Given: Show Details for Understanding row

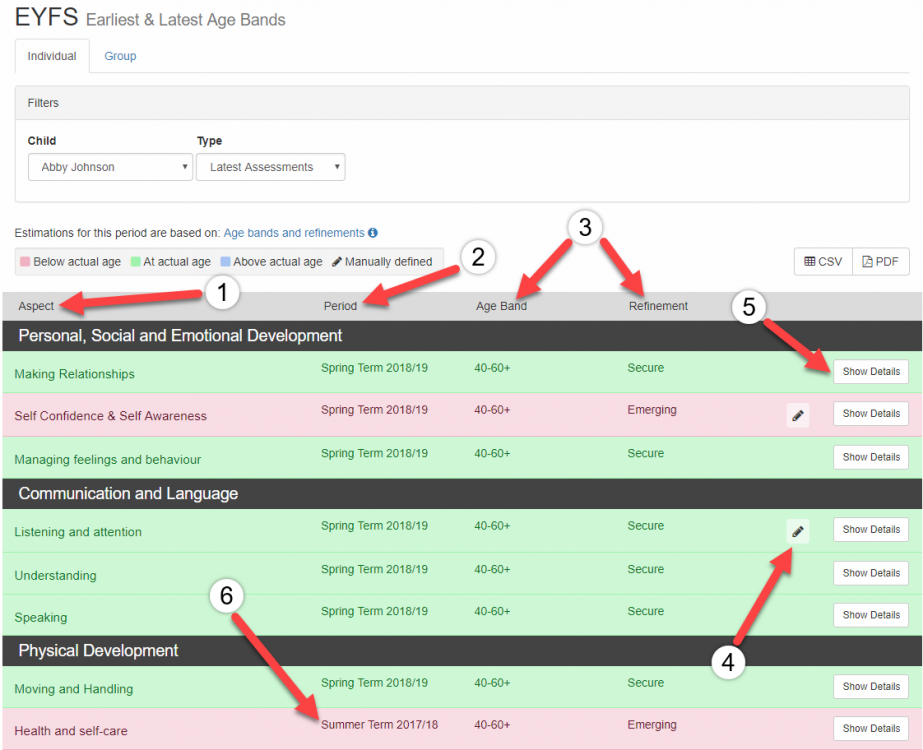Looking at the screenshot, I should coord(870,573).
